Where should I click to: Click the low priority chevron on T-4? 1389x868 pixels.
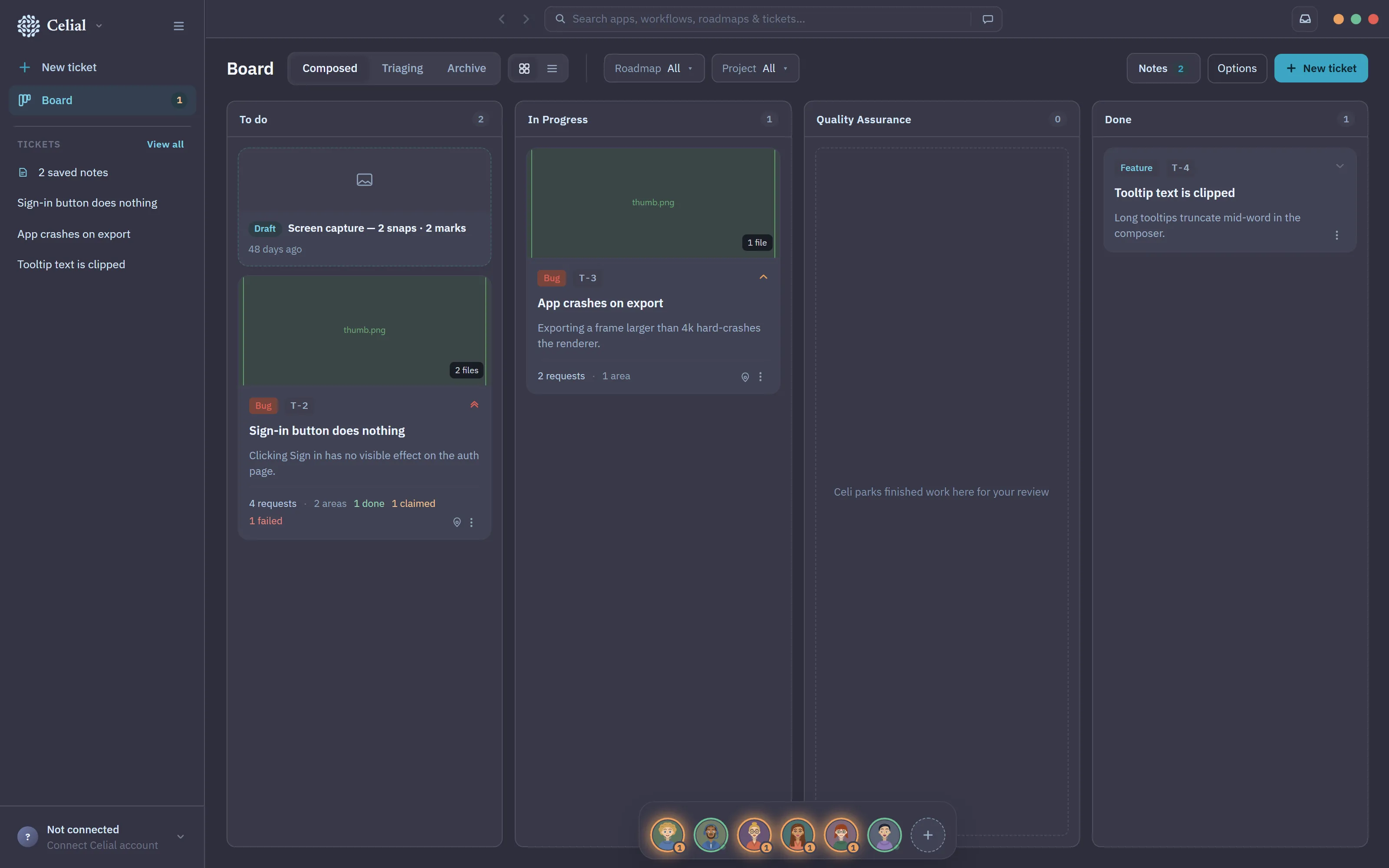1340,167
